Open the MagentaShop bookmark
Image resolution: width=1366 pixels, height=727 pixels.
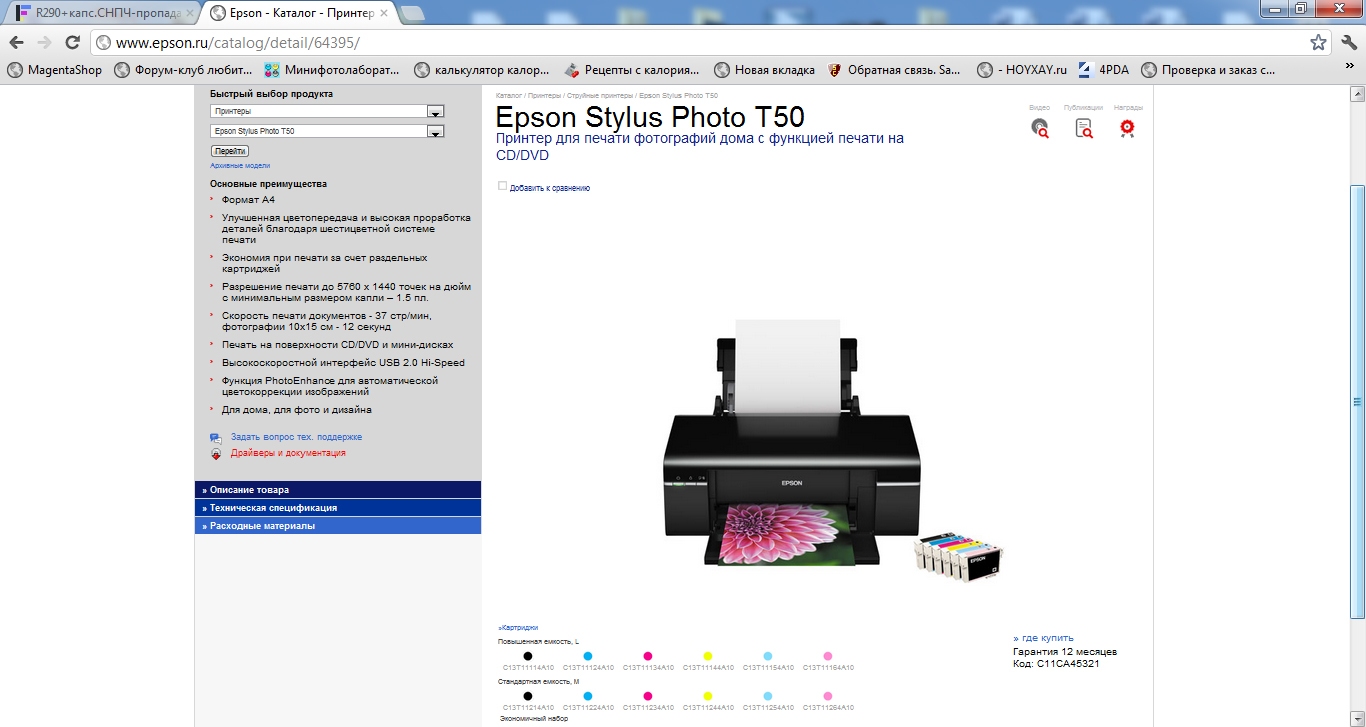pyautogui.click(x=54, y=70)
